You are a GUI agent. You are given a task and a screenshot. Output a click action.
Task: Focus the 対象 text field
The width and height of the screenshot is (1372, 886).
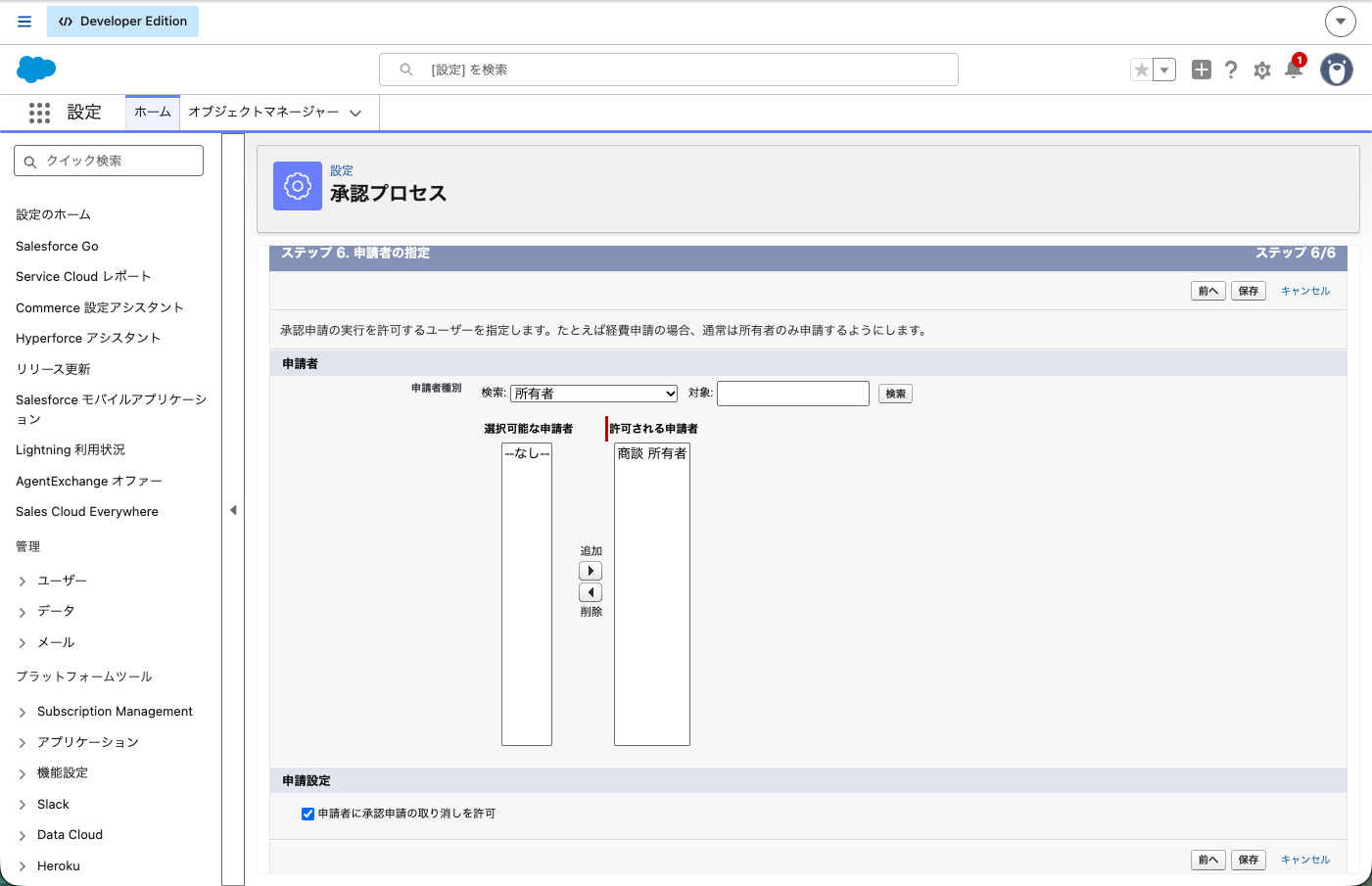pyautogui.click(x=793, y=394)
